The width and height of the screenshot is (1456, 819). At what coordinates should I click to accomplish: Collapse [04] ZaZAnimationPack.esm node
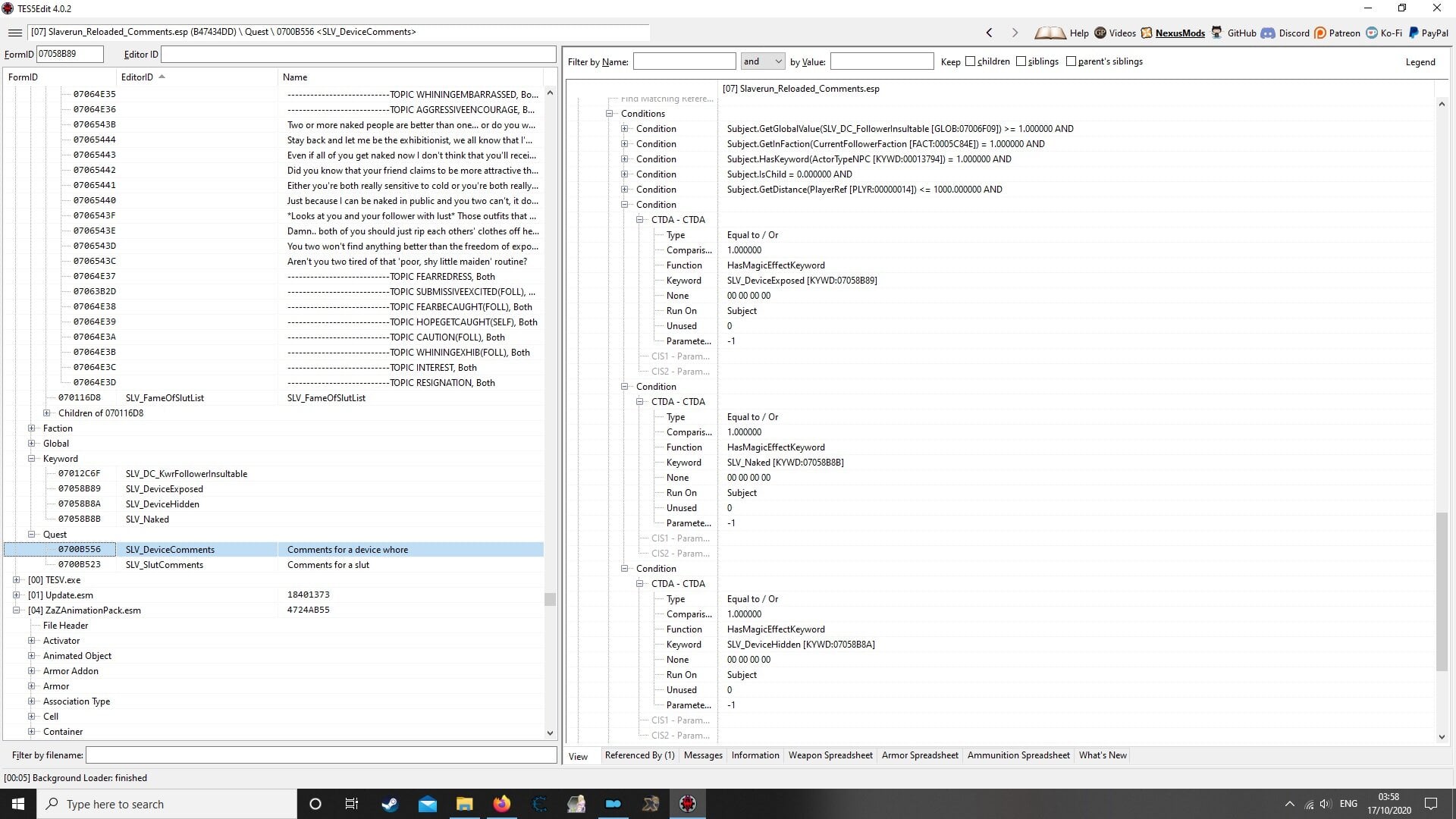[x=17, y=610]
